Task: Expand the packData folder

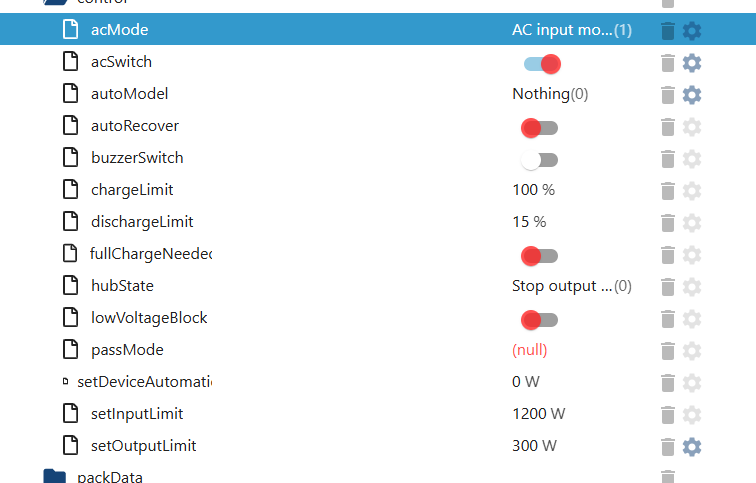Action: pyautogui.click(x=55, y=477)
